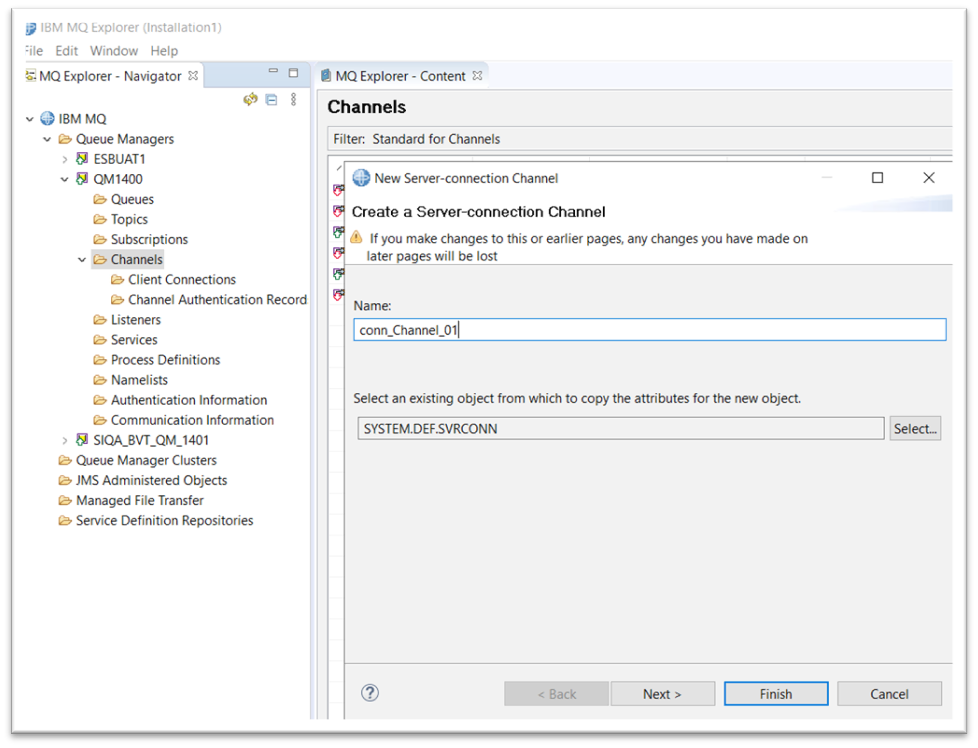The height and width of the screenshot is (748, 978).
Task: Click Finish to create the channel
Action: (x=776, y=693)
